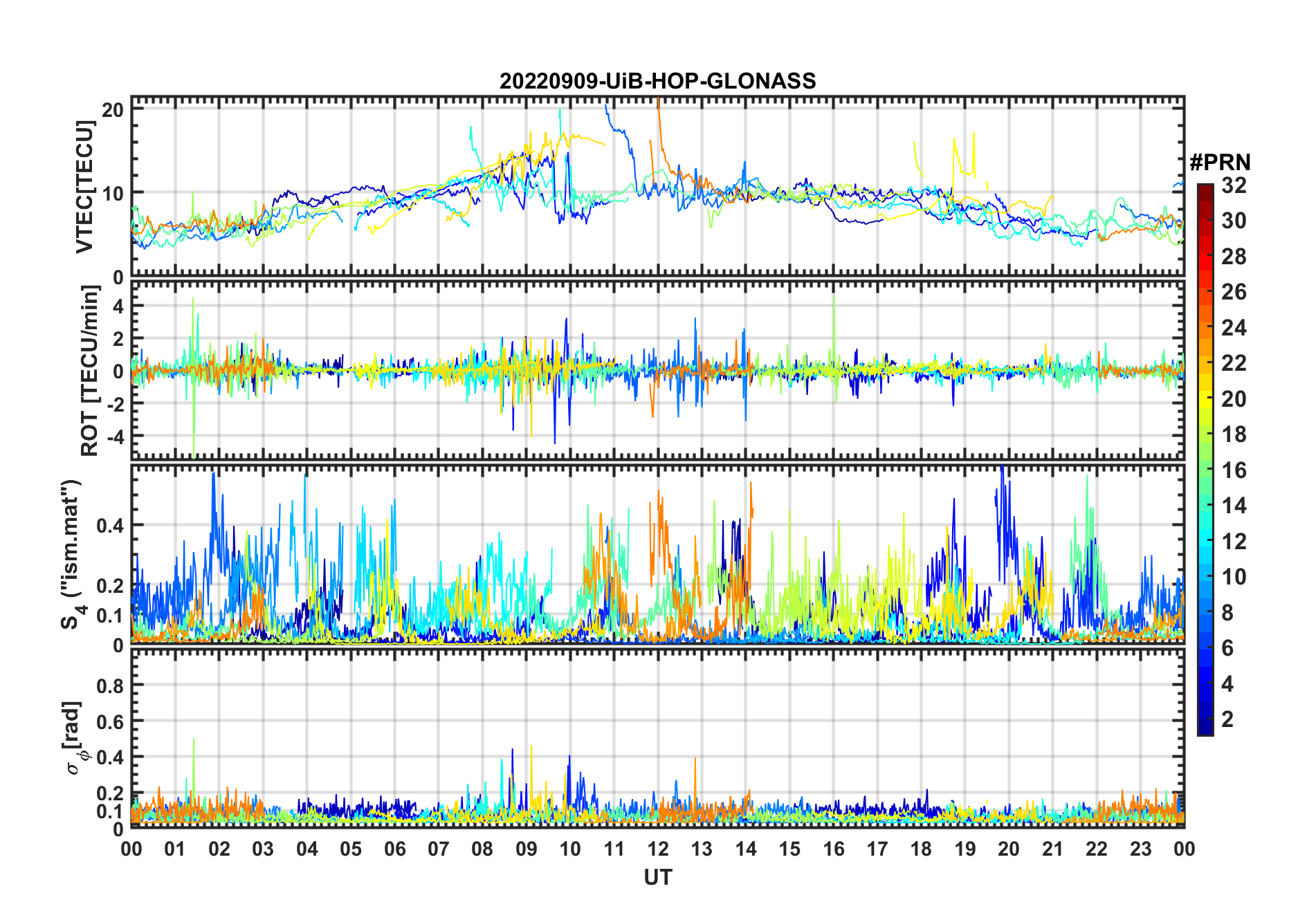Select the UT x-axis label

657,878
